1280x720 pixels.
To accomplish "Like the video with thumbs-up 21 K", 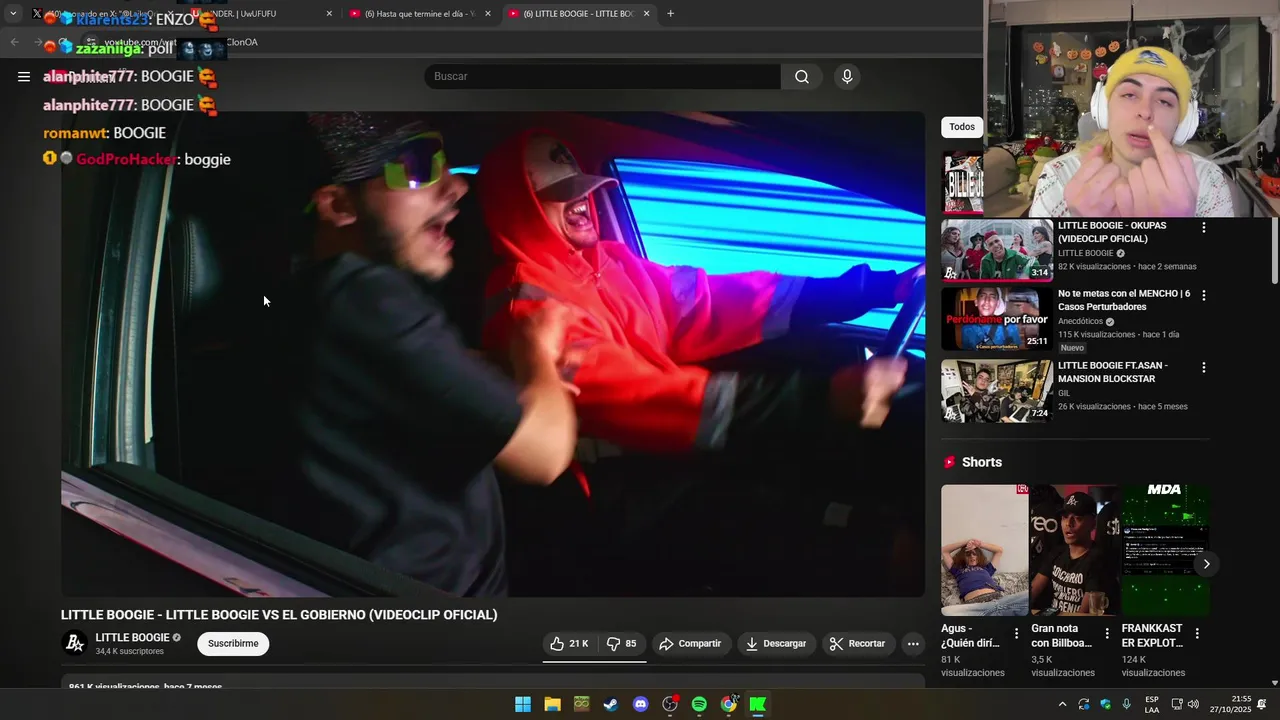I will (x=570, y=643).
